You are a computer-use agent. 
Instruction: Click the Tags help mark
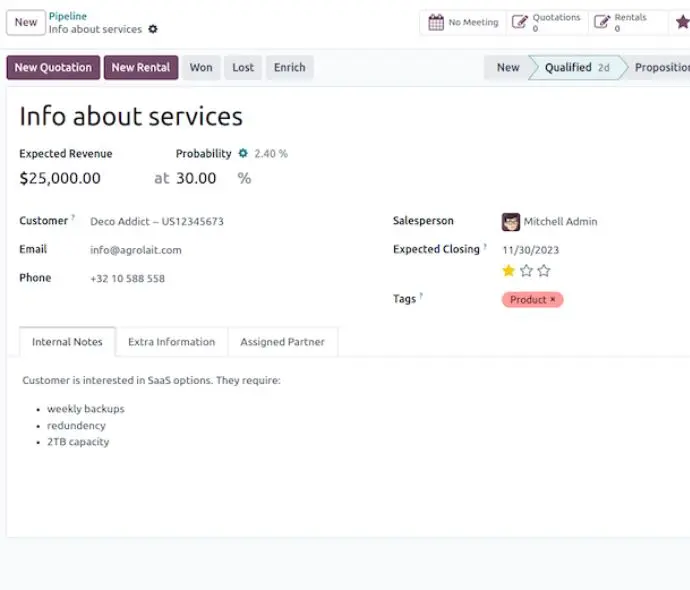(421, 296)
